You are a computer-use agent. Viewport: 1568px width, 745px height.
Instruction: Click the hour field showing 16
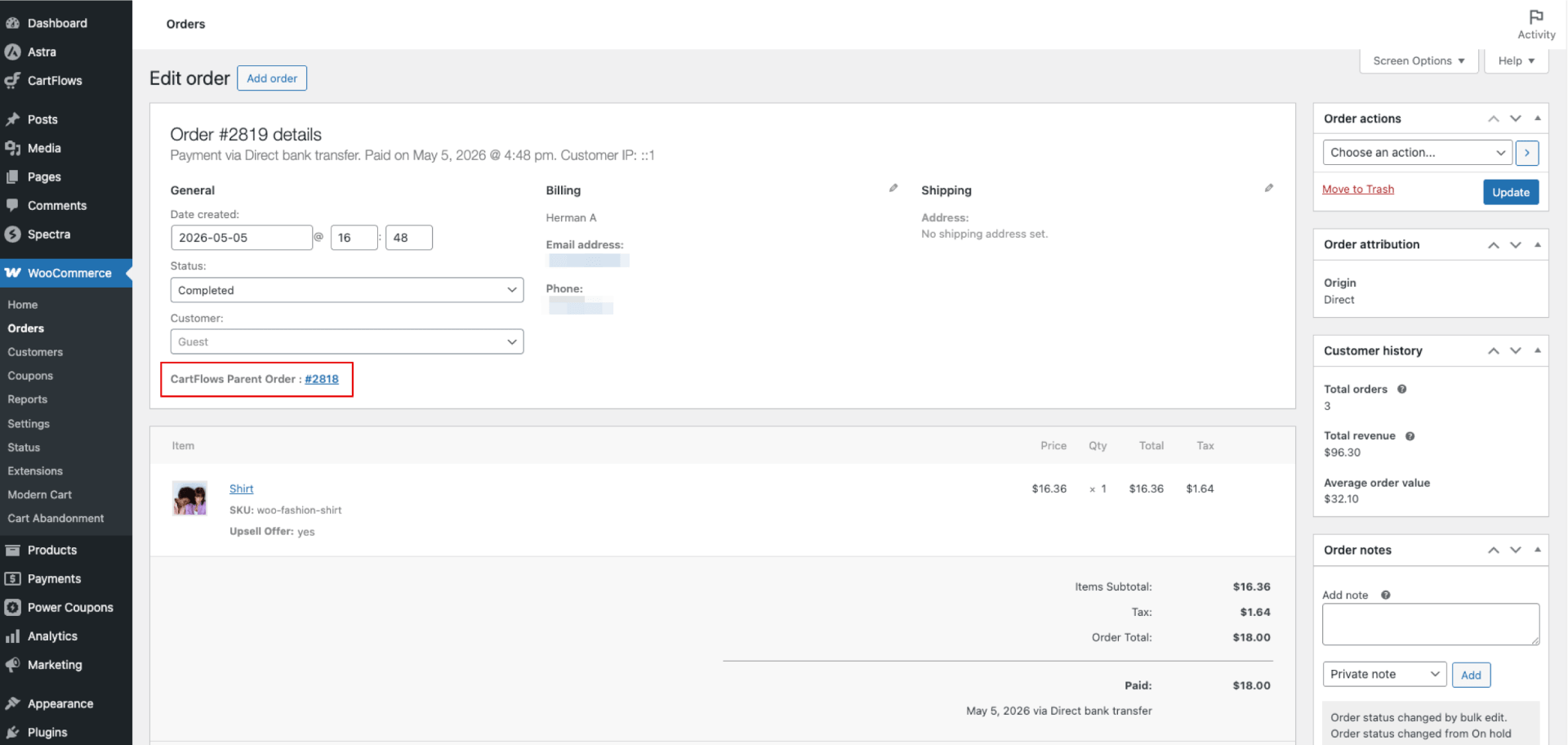354,238
